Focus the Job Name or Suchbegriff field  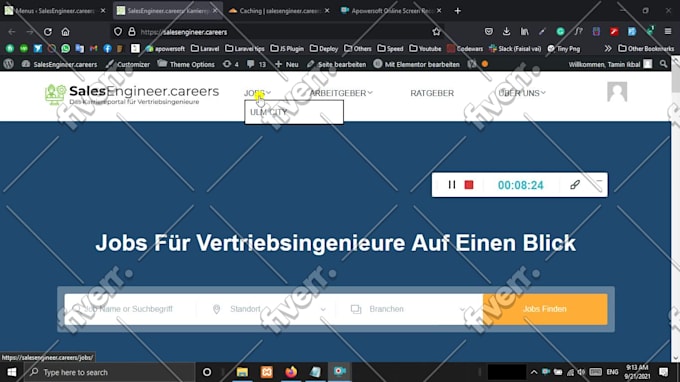click(130, 309)
